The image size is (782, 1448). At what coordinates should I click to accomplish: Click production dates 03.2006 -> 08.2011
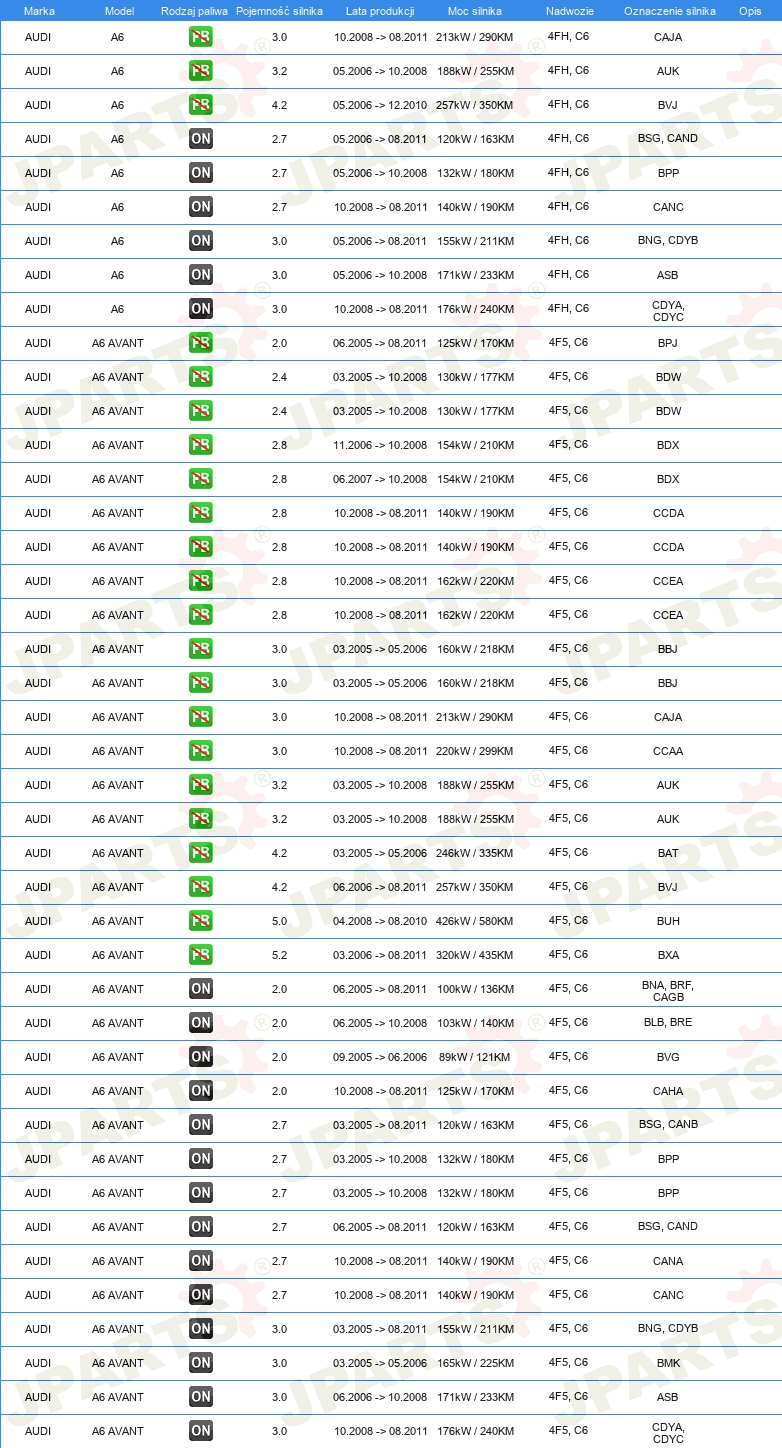point(380,956)
